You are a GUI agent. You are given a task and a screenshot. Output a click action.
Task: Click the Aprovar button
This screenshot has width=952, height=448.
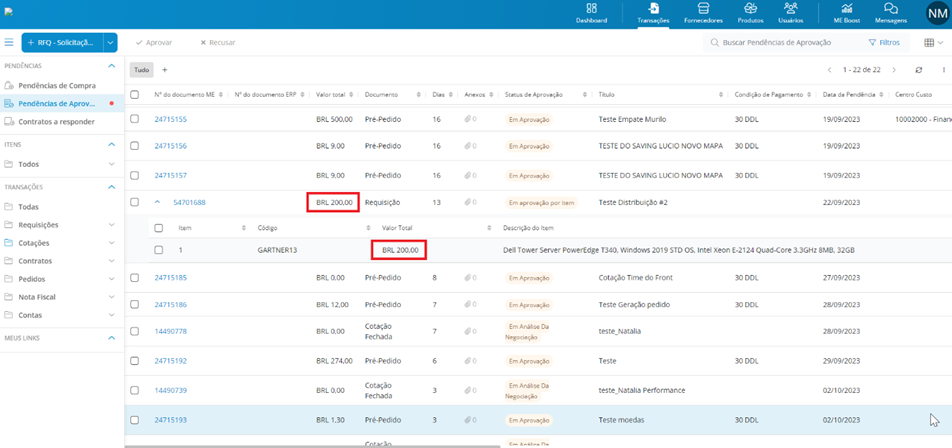pos(154,42)
